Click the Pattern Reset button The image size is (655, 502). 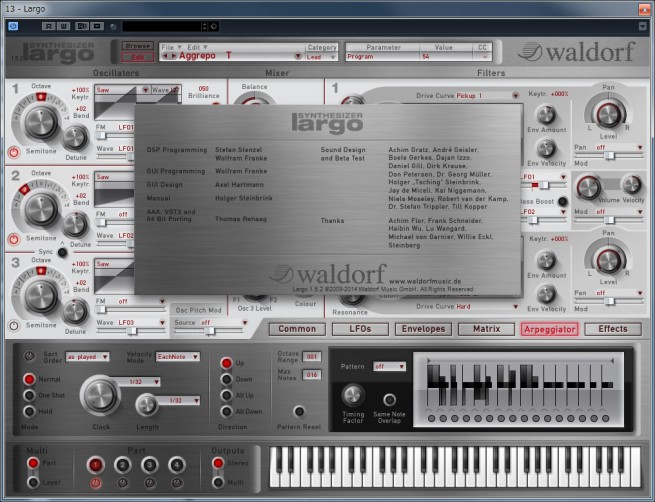(299, 412)
